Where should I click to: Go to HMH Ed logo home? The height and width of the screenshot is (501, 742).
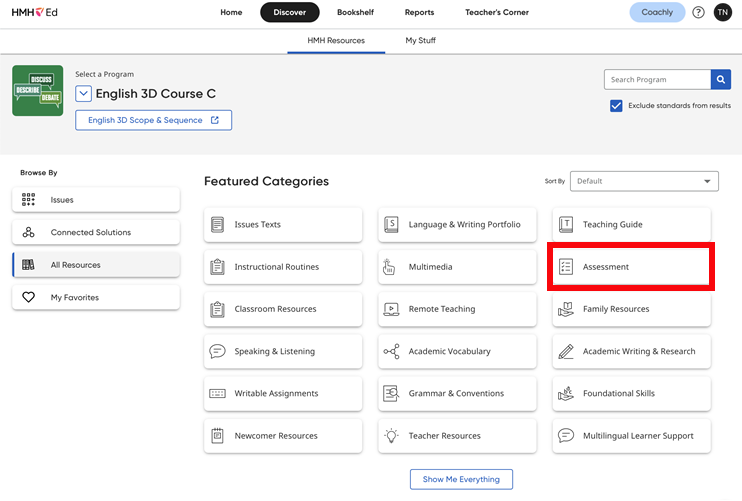[x=35, y=12]
